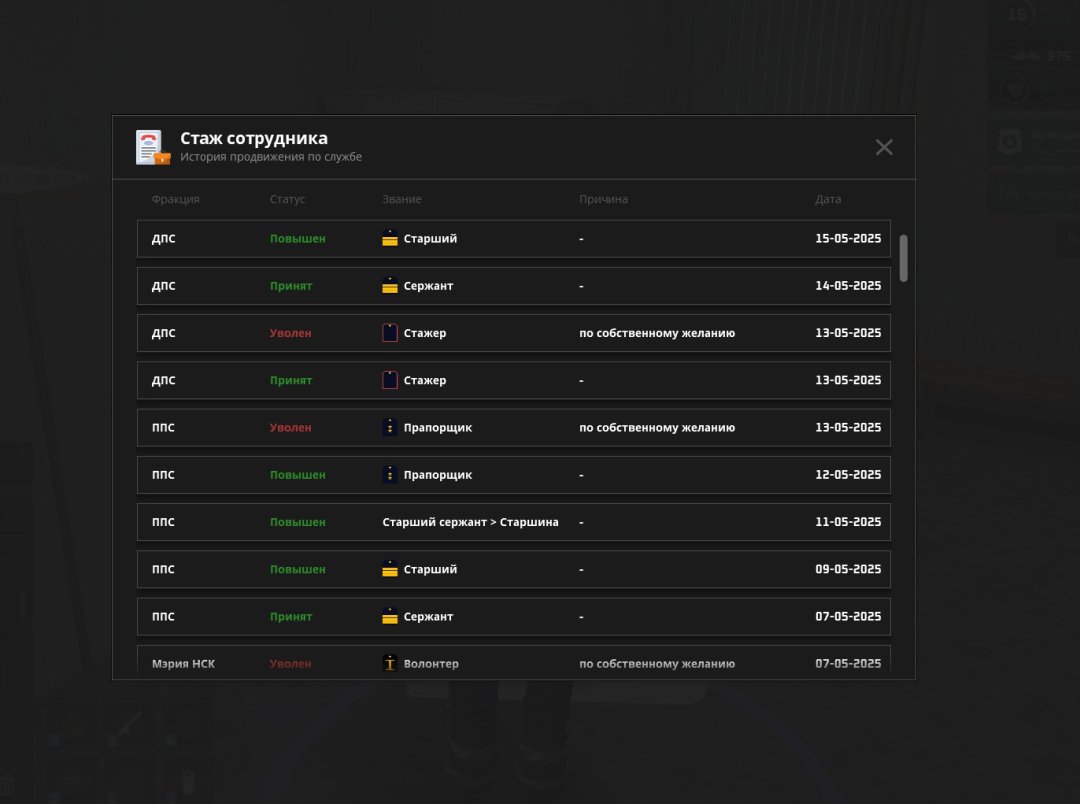
Task: Click Принят status in the ДПС Стажер row
Action: coord(291,380)
